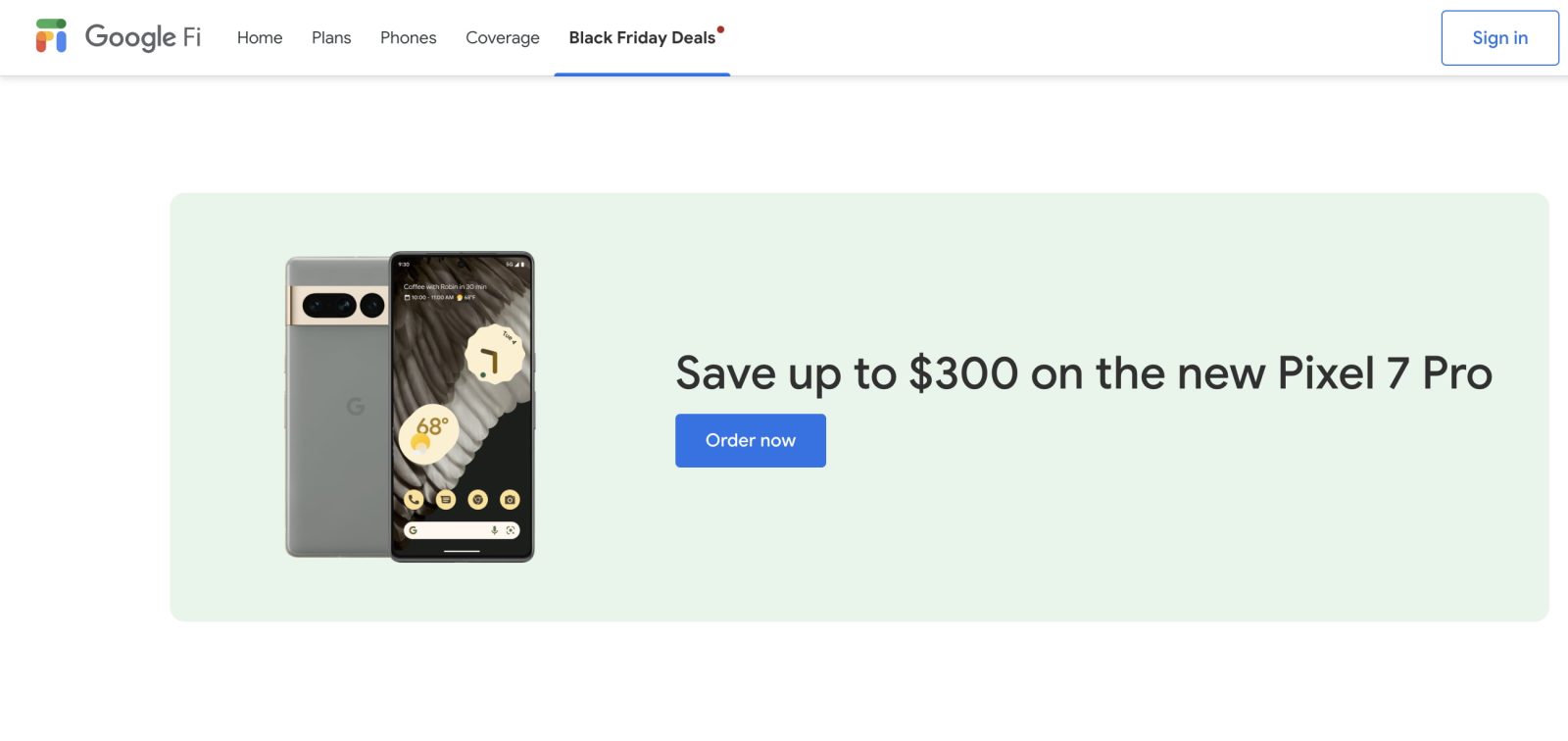The height and width of the screenshot is (741, 1568).
Task: Click the phone dialer icon on the Pixel screen
Action: (414, 500)
